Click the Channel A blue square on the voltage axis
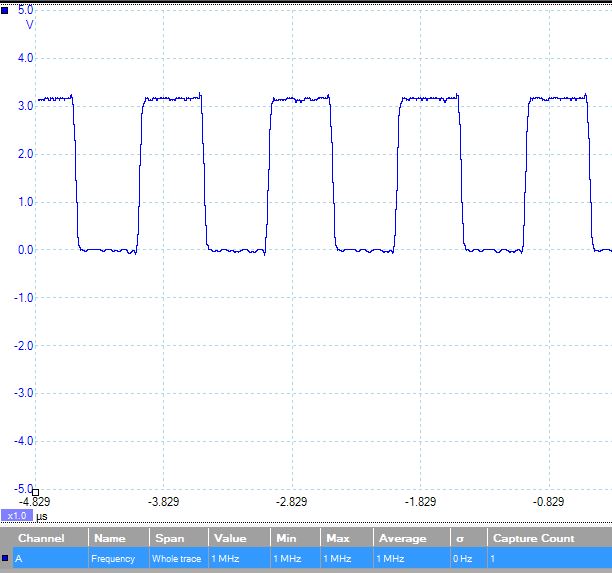The height and width of the screenshot is (573, 612). pyautogui.click(x=5, y=11)
